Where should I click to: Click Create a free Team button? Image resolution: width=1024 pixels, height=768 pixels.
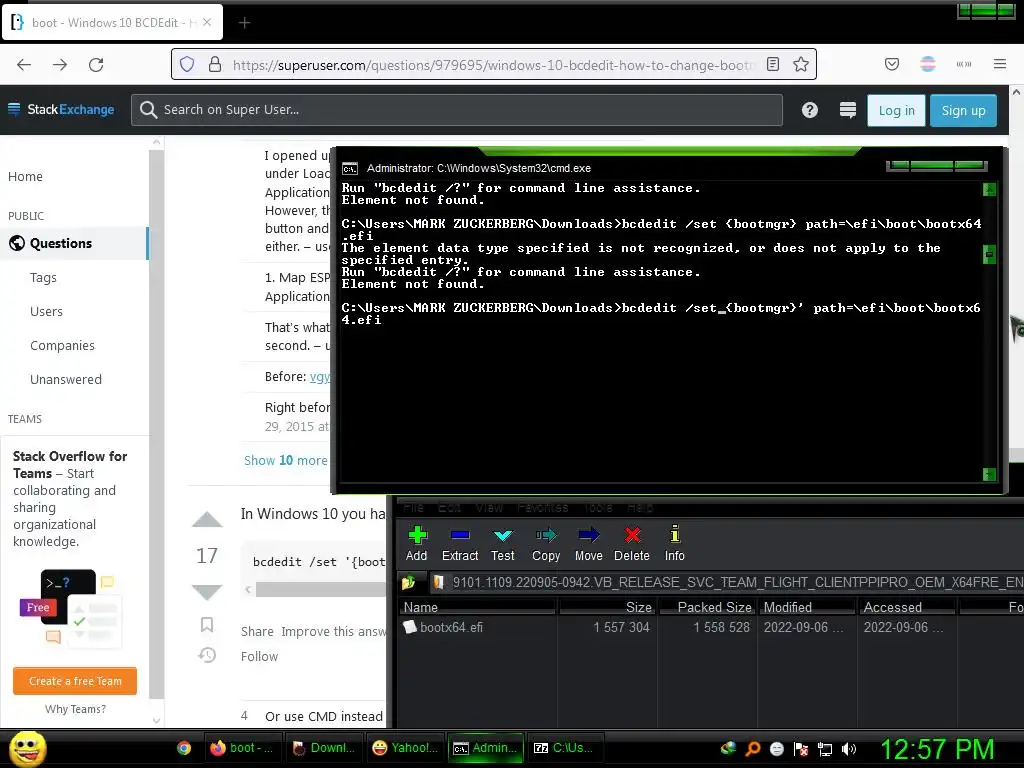click(x=75, y=681)
